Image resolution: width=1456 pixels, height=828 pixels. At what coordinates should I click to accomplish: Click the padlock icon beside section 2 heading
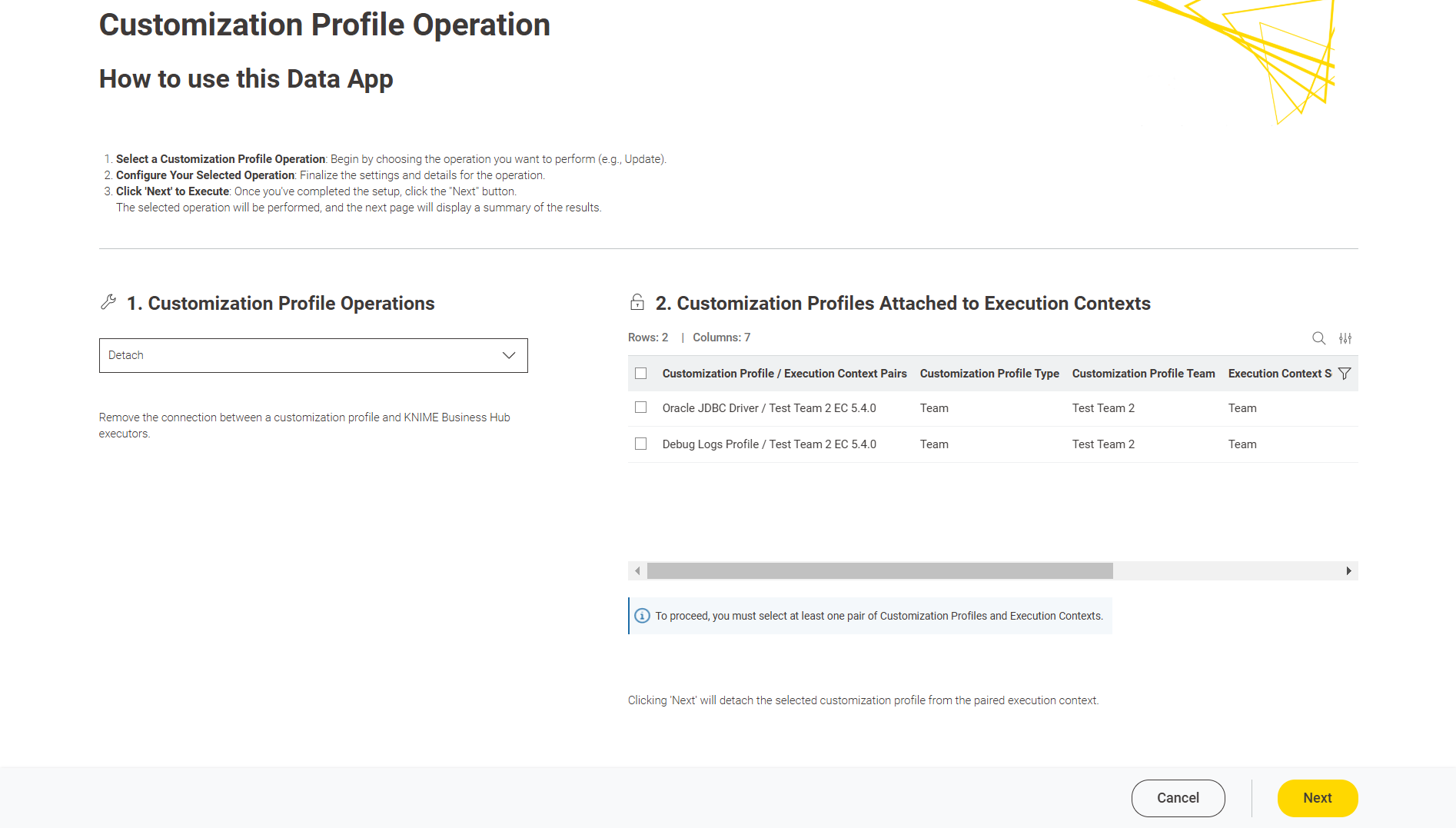(x=637, y=303)
